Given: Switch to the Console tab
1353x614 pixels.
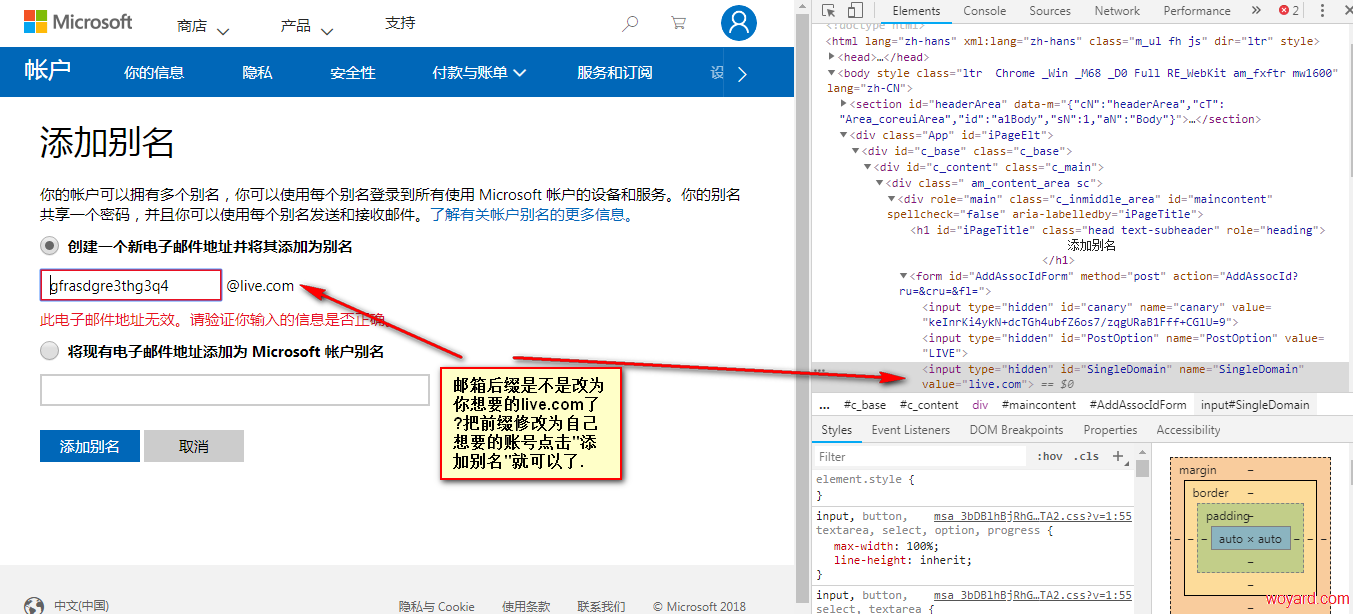Looking at the screenshot, I should [985, 11].
